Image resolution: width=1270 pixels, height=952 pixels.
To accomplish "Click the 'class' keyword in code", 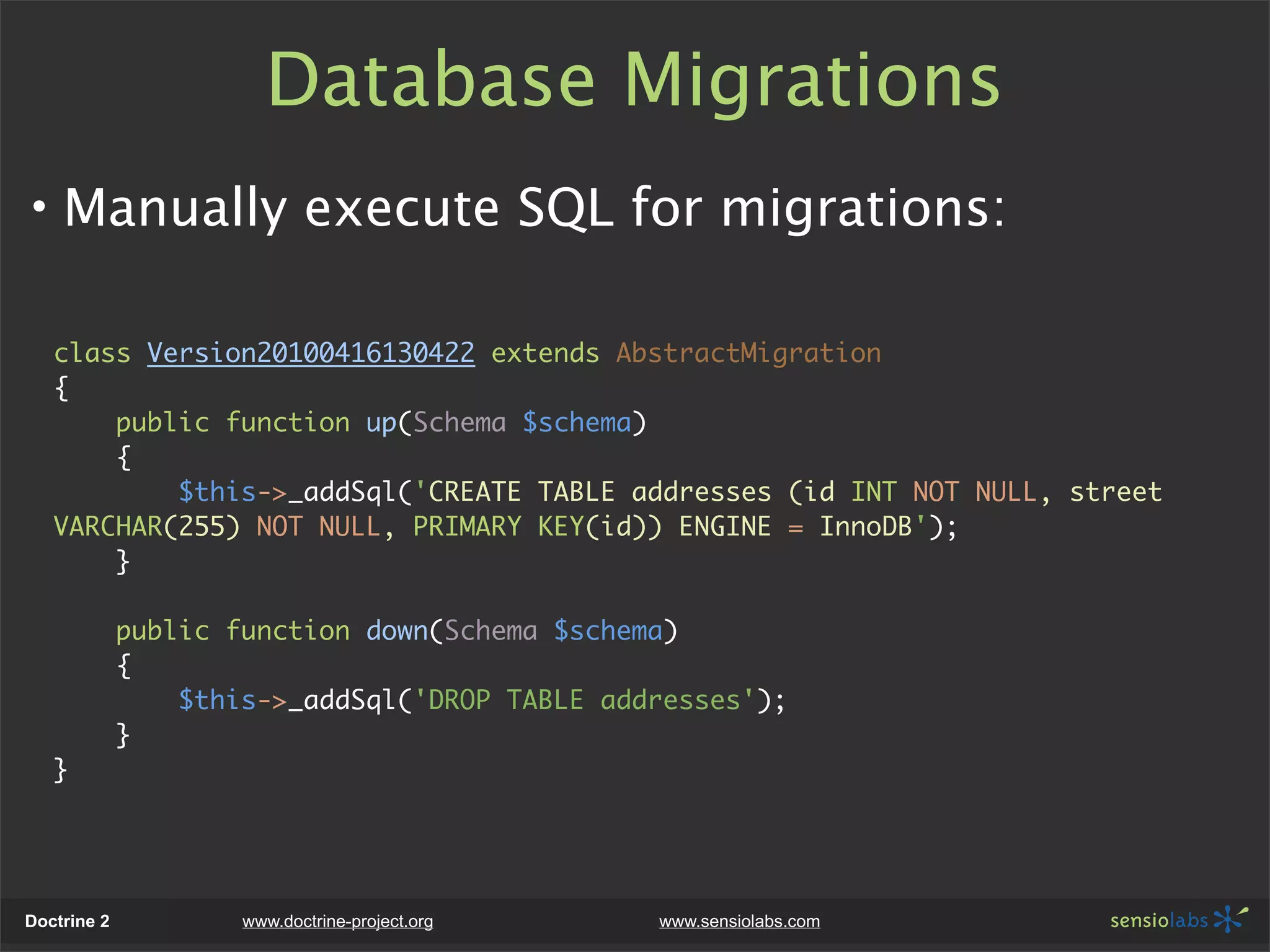I will point(92,353).
